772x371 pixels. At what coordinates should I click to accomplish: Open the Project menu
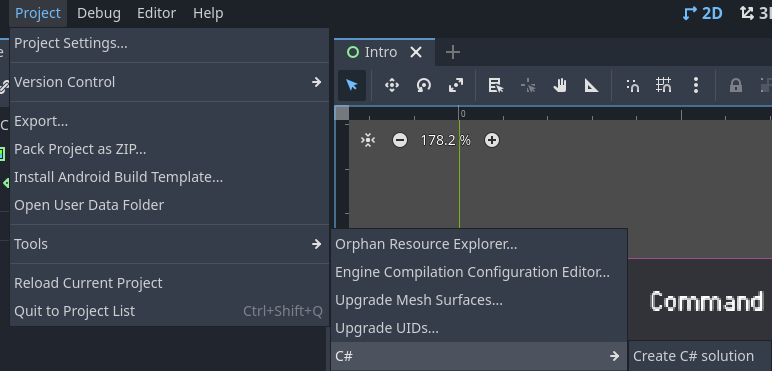click(38, 13)
